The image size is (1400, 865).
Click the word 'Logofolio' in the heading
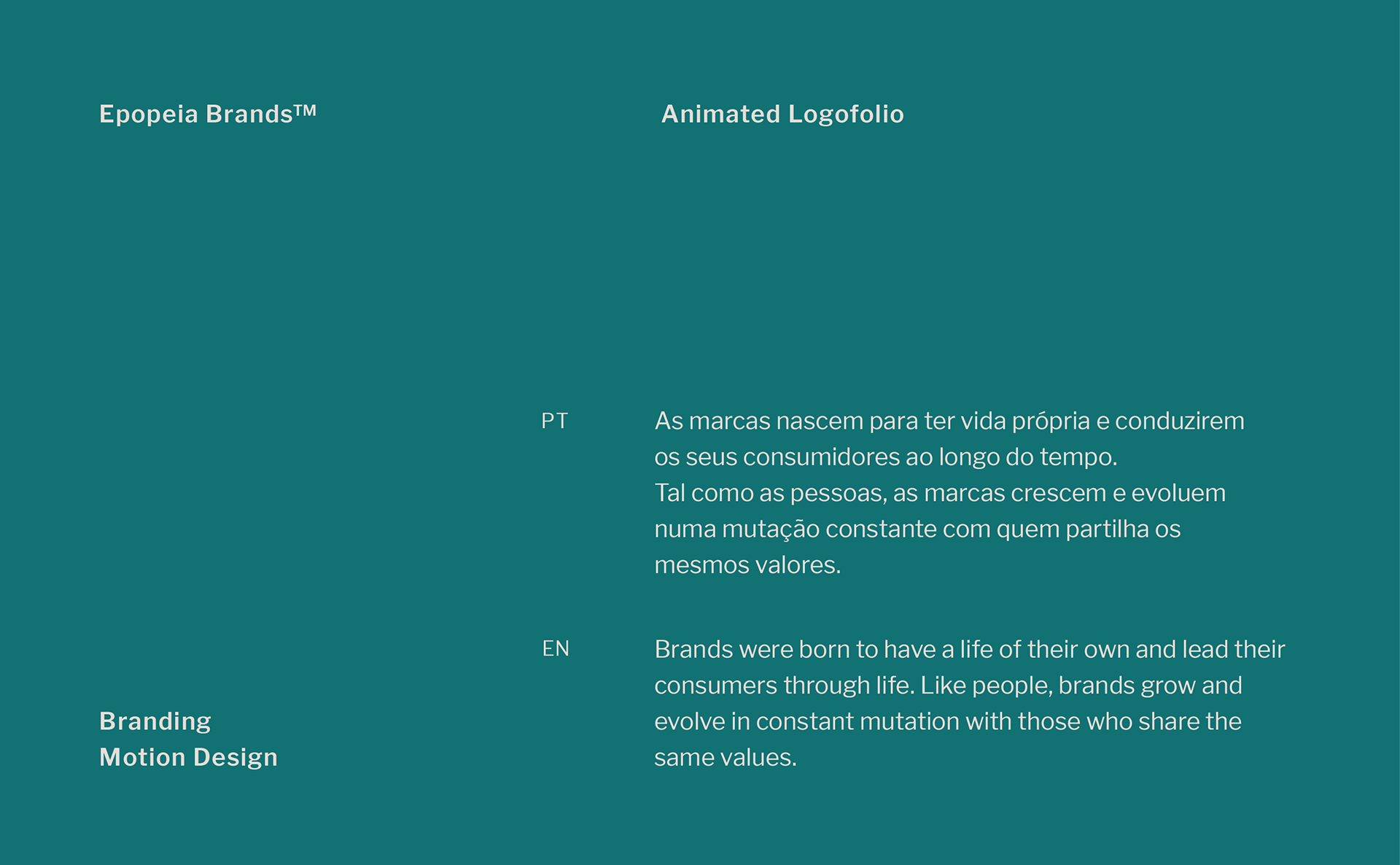tap(846, 114)
